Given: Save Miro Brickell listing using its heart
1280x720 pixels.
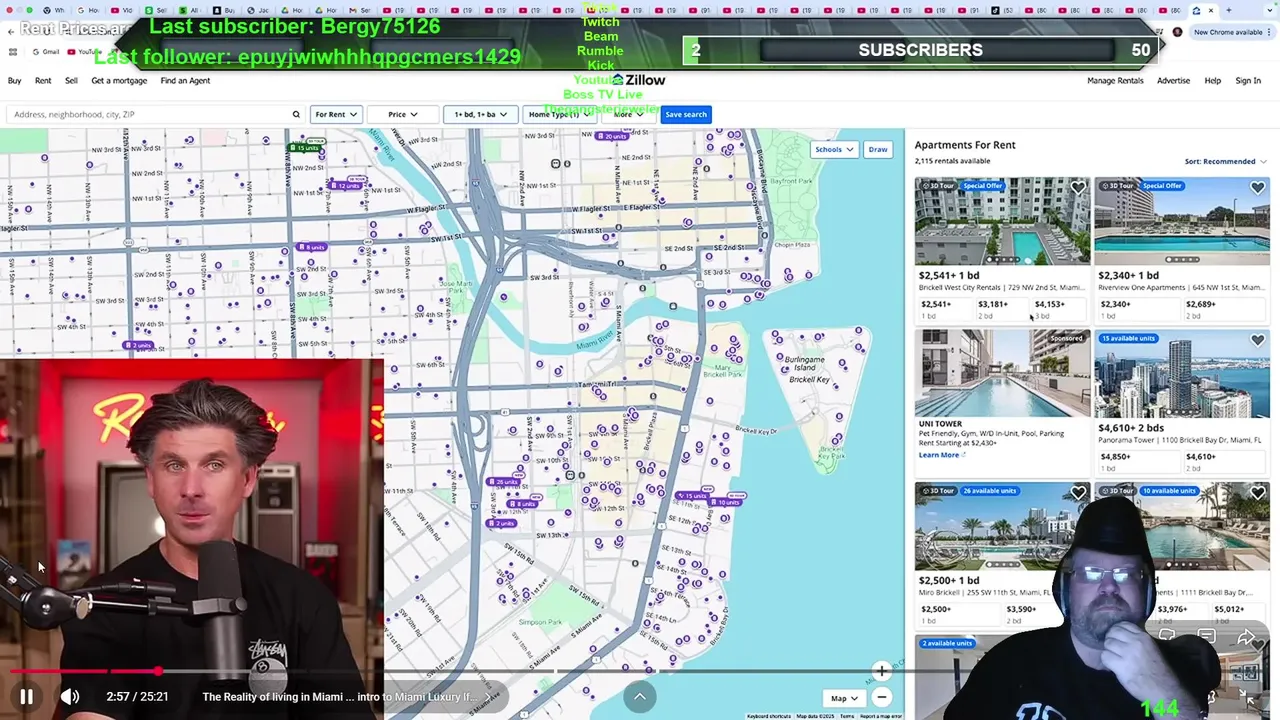Looking at the screenshot, I should coord(1077,493).
